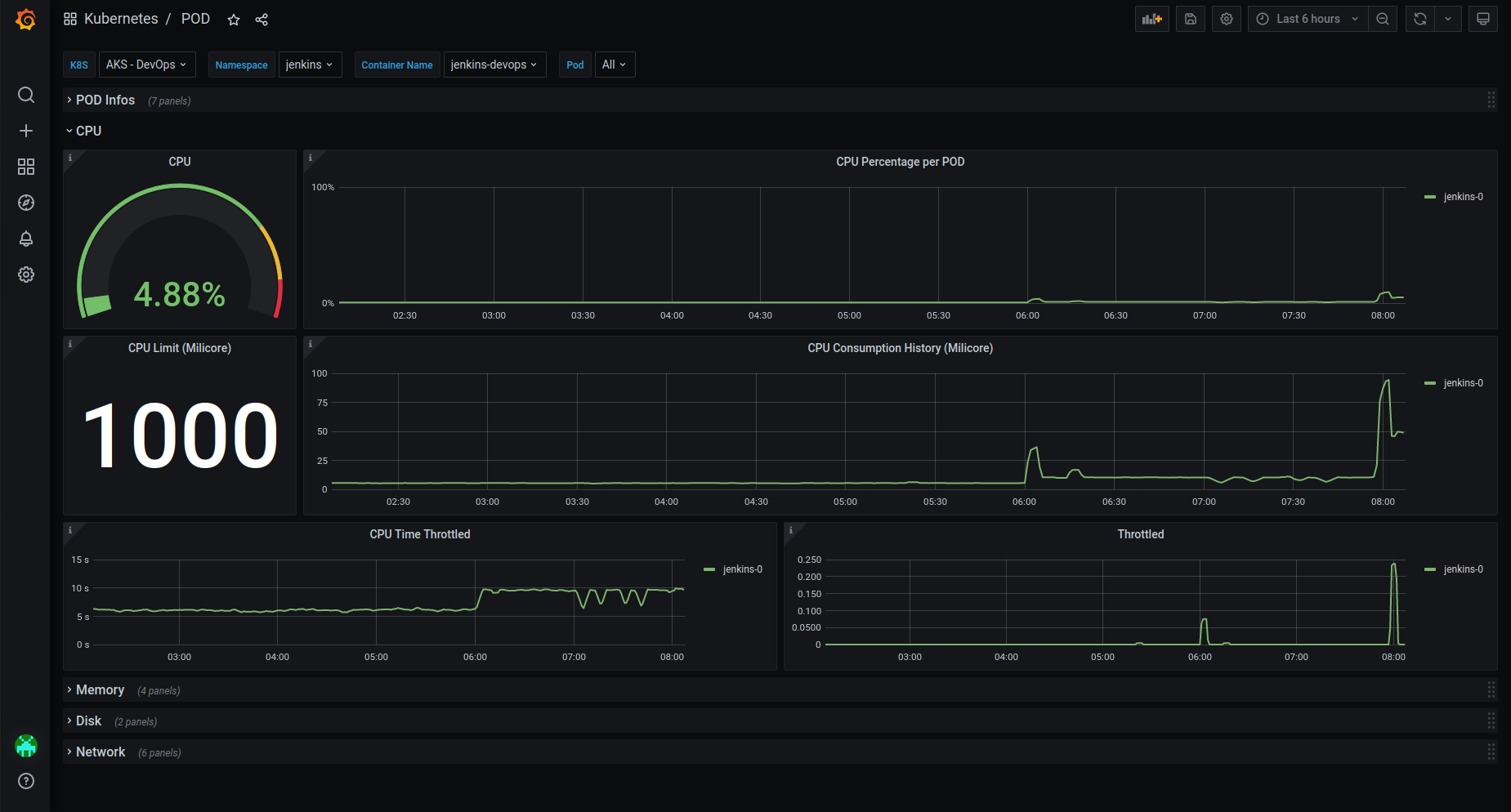Expand the POD Infos row
1511x812 pixels.
(x=105, y=100)
